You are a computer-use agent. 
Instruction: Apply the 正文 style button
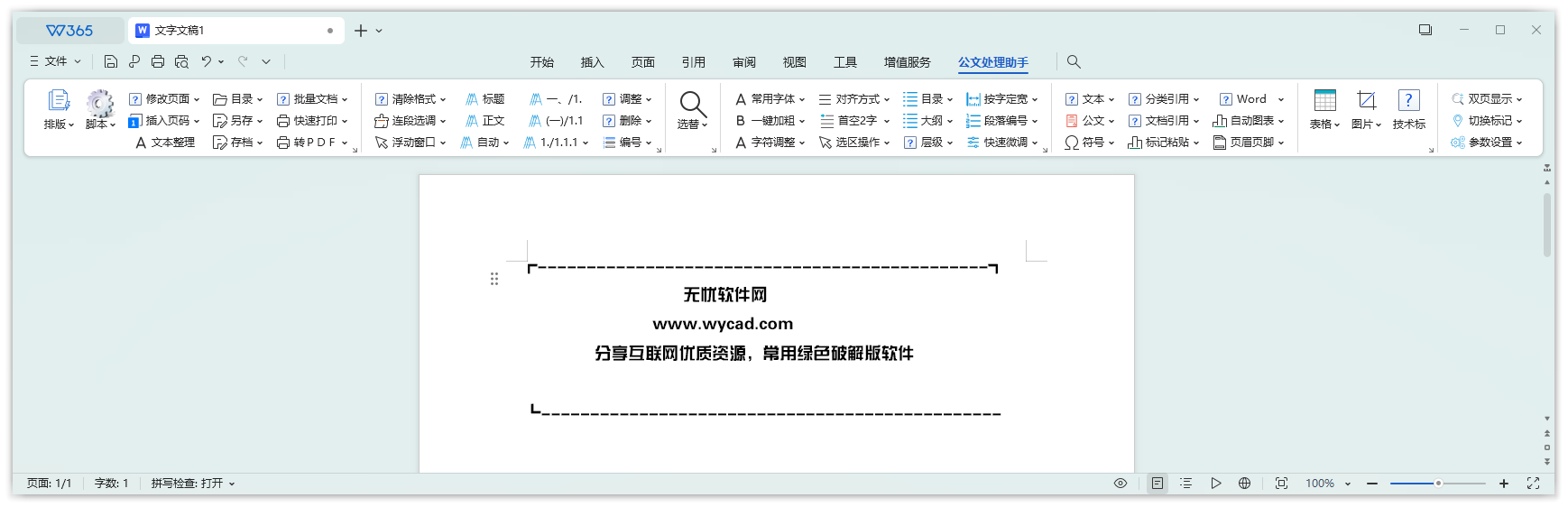[485, 121]
